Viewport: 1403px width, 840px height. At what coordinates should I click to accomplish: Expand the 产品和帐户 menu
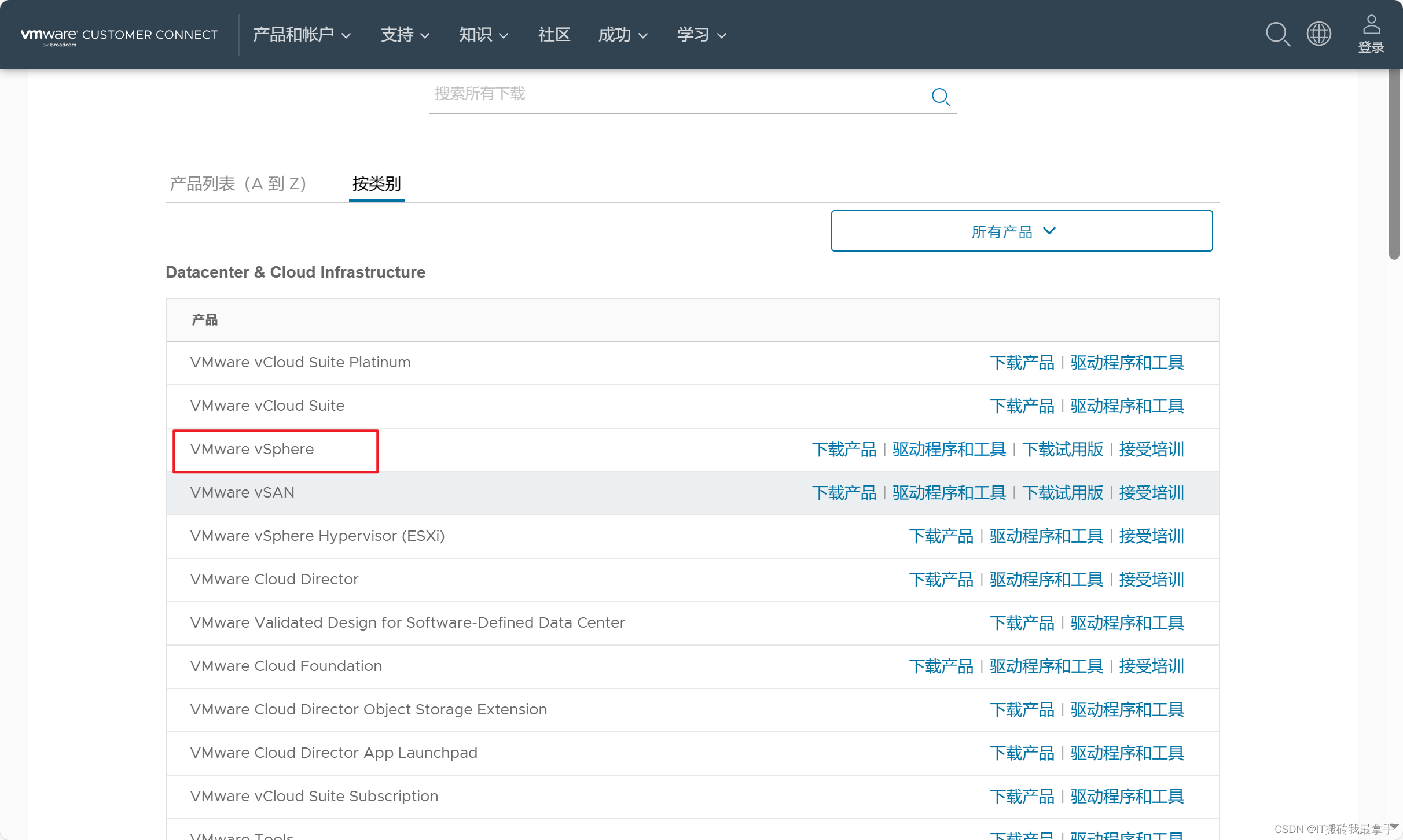302,35
